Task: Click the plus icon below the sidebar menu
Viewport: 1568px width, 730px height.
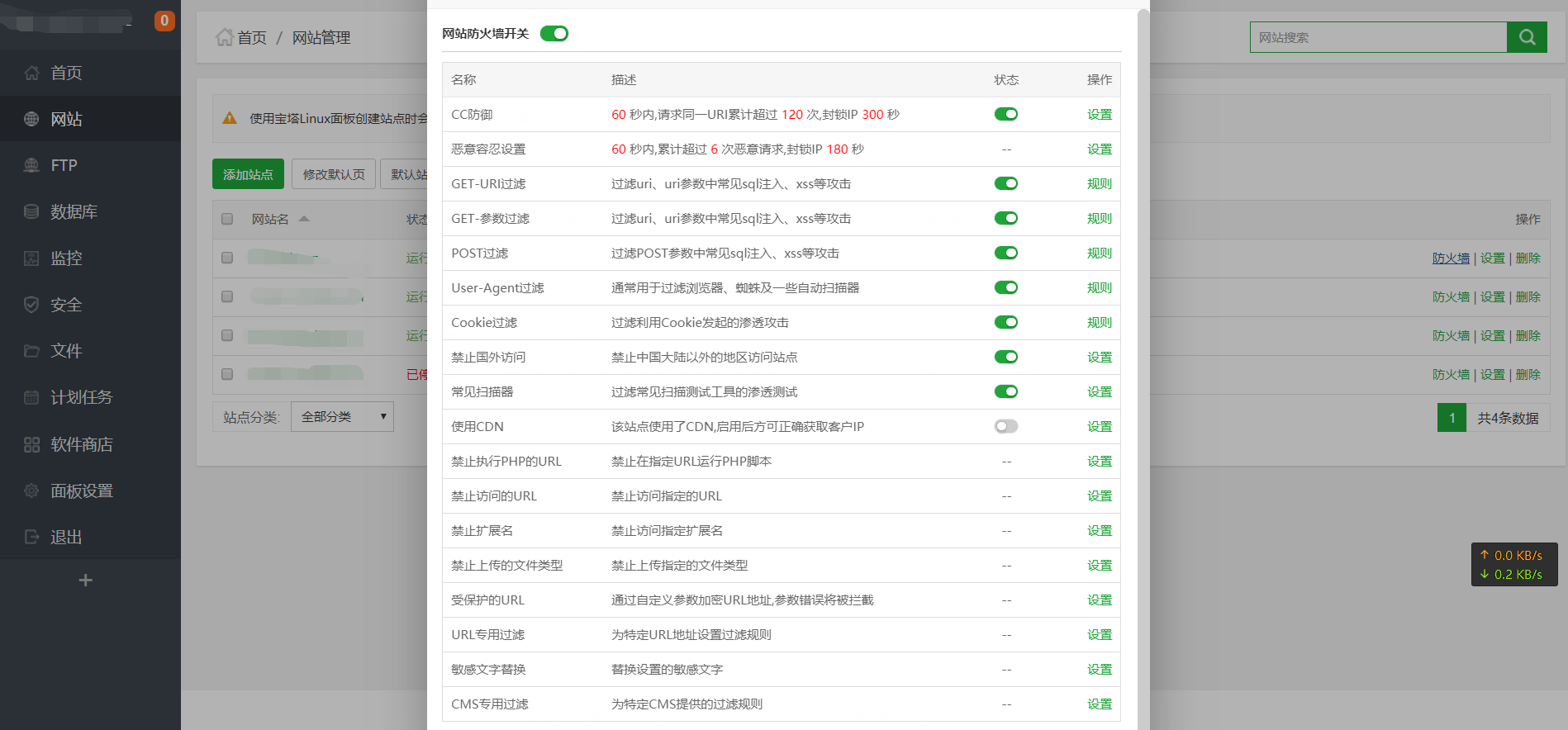Action: click(85, 581)
